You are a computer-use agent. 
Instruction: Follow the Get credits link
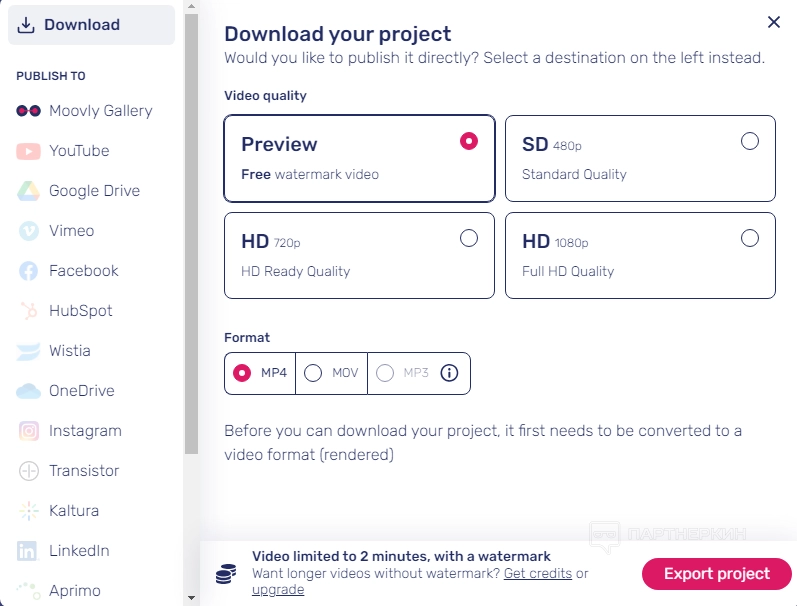pyautogui.click(x=538, y=574)
